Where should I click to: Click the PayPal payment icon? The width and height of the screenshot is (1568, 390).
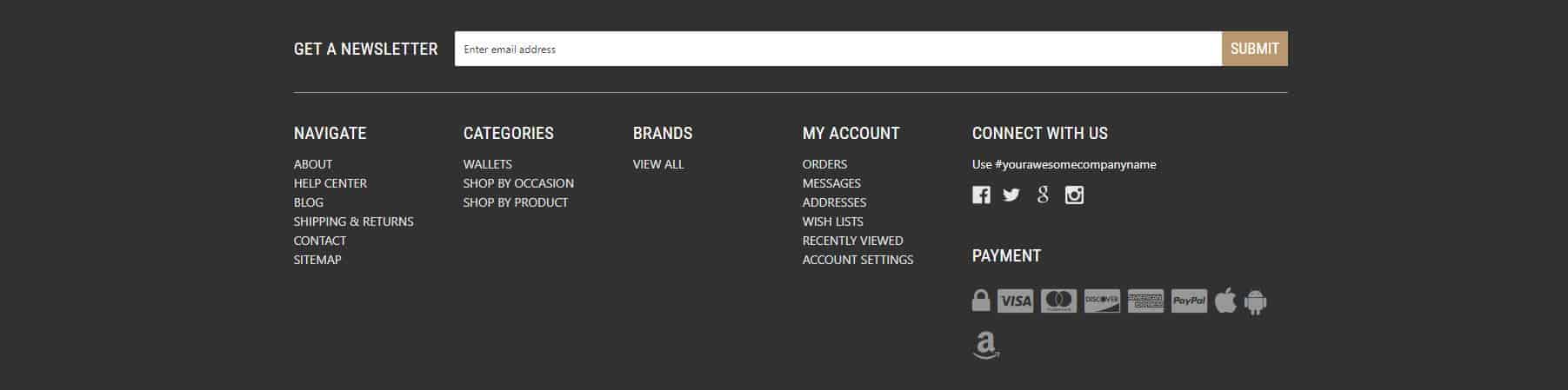(1189, 301)
